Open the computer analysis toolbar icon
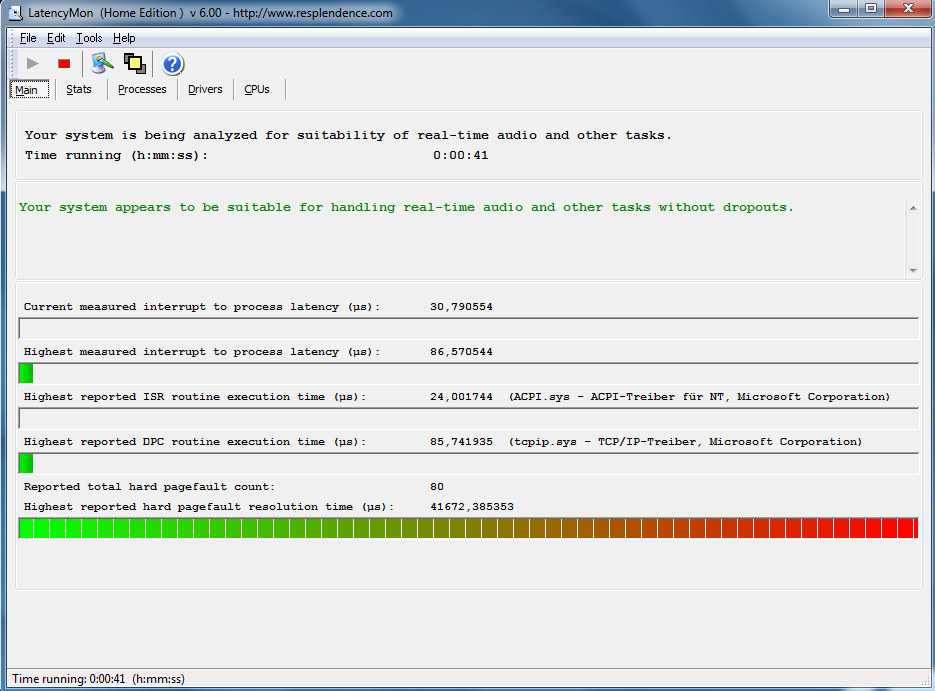Image resolution: width=935 pixels, height=691 pixels. coord(102,63)
